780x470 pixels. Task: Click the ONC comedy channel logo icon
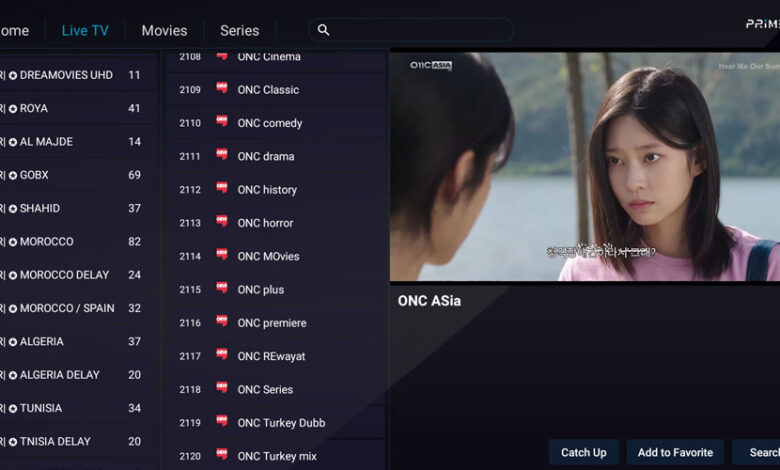tap(222, 121)
